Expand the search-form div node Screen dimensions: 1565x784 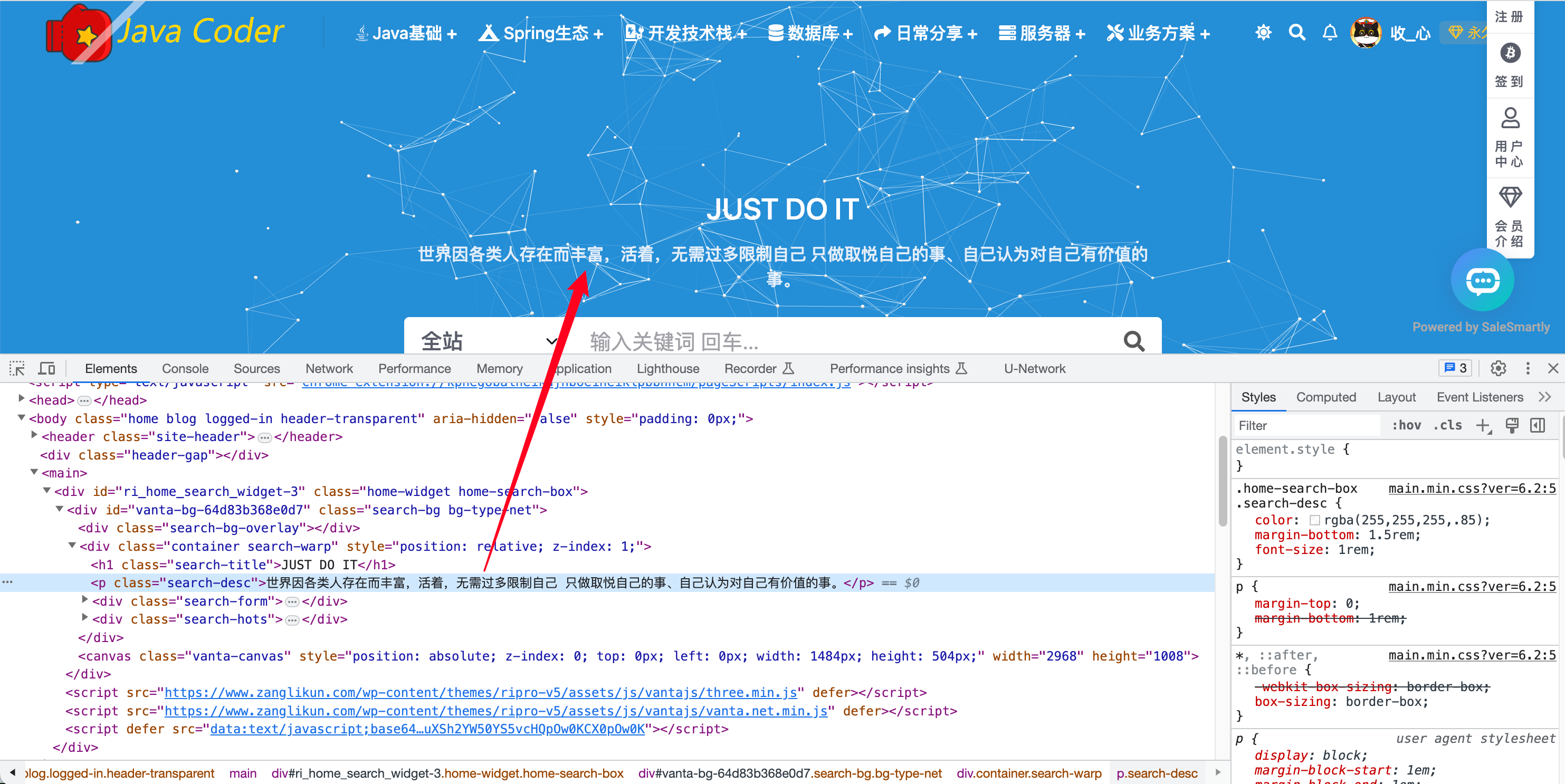[85, 600]
